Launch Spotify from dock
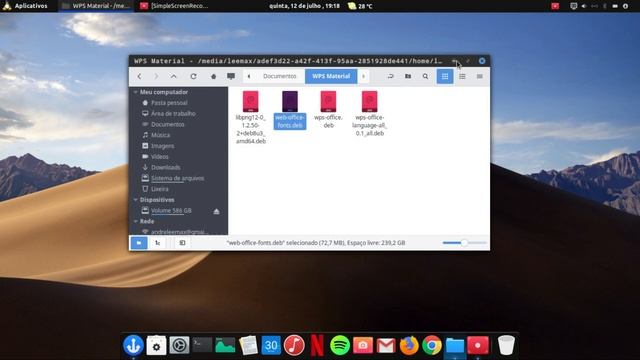Image resolution: width=640 pixels, height=360 pixels. coord(340,345)
